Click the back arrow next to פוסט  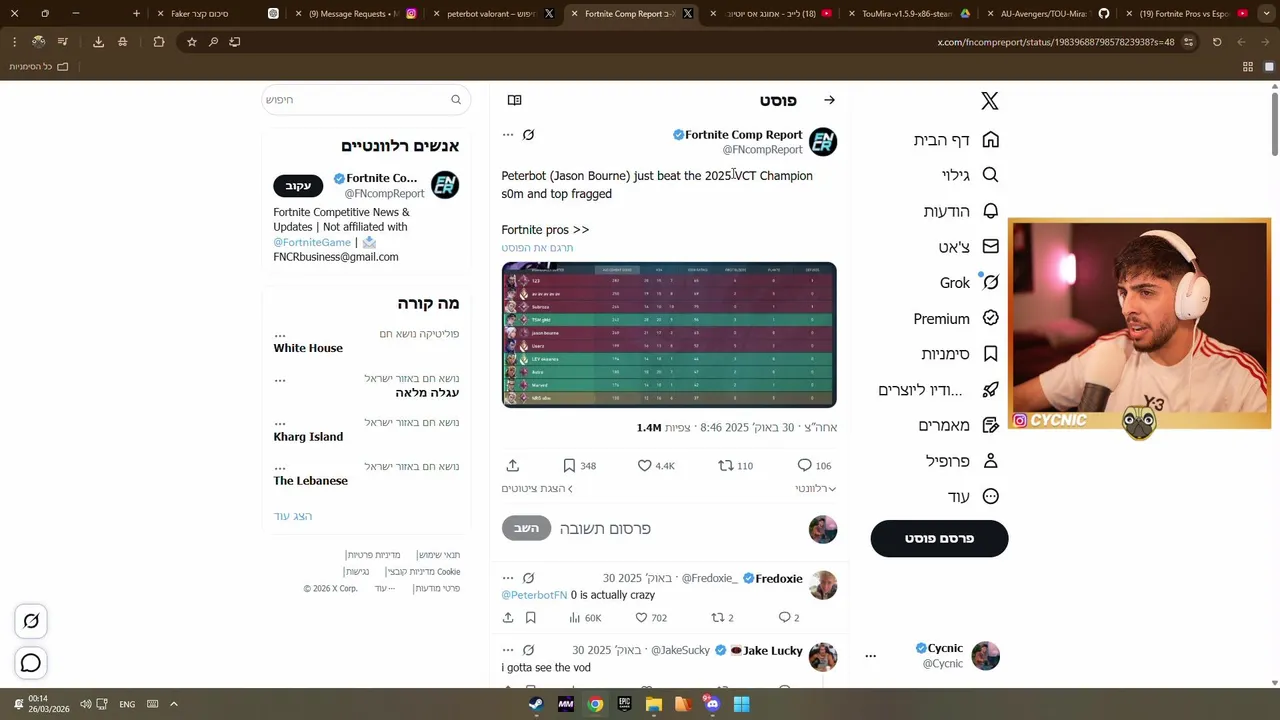[x=829, y=100]
